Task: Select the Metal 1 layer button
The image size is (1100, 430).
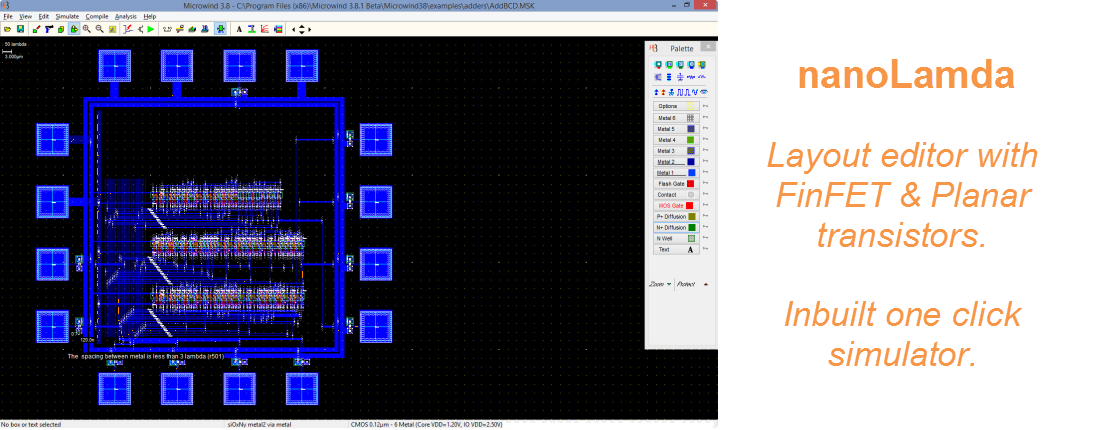Action: 676,173
